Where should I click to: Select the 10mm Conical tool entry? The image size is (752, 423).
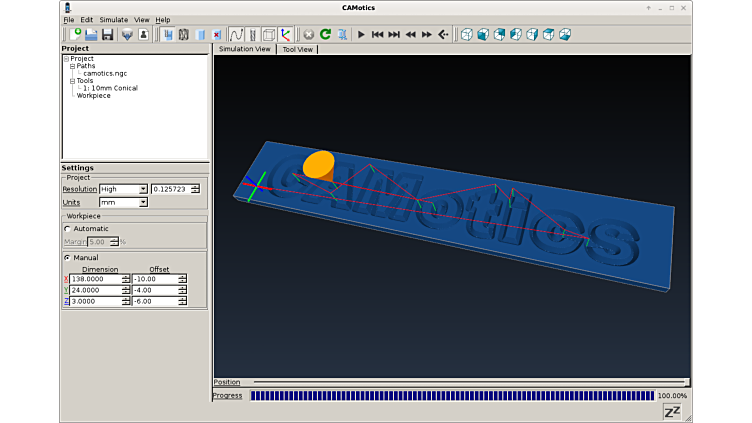[110, 88]
